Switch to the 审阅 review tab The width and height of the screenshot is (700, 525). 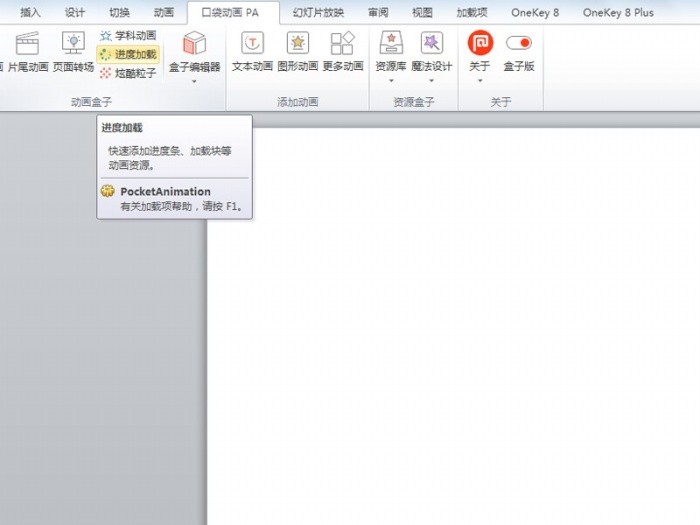[x=378, y=12]
